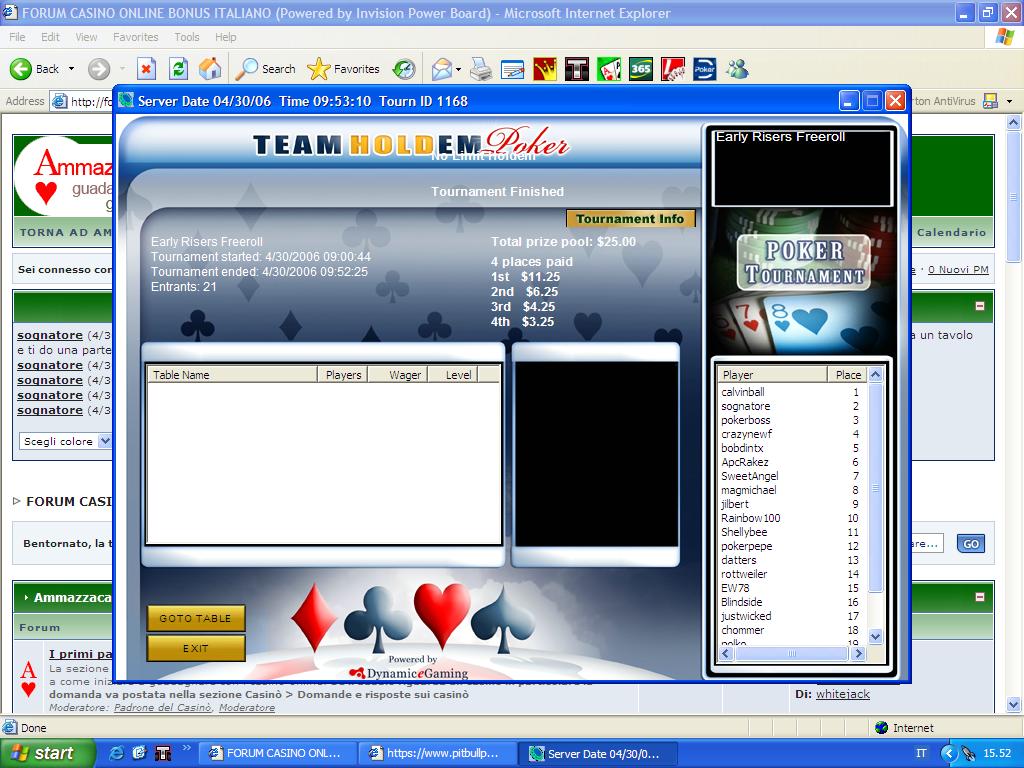Click the Back button in Internet Explorer

click(x=34, y=69)
